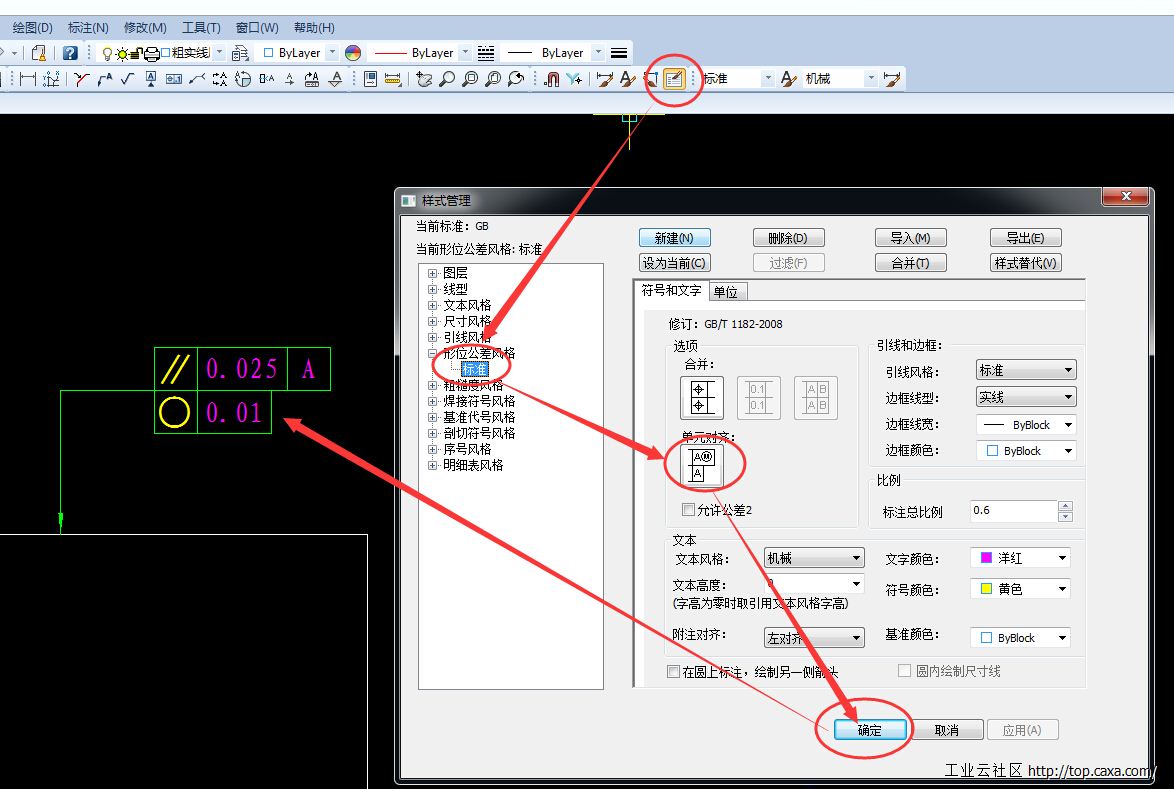Enable the 允许公差2 checkbox
The height and width of the screenshot is (789, 1174).
click(688, 510)
